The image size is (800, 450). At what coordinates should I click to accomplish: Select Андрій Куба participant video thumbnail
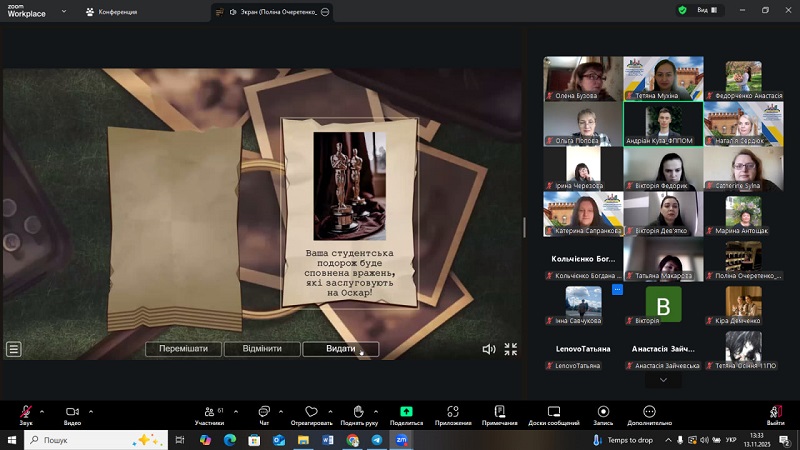pos(662,123)
